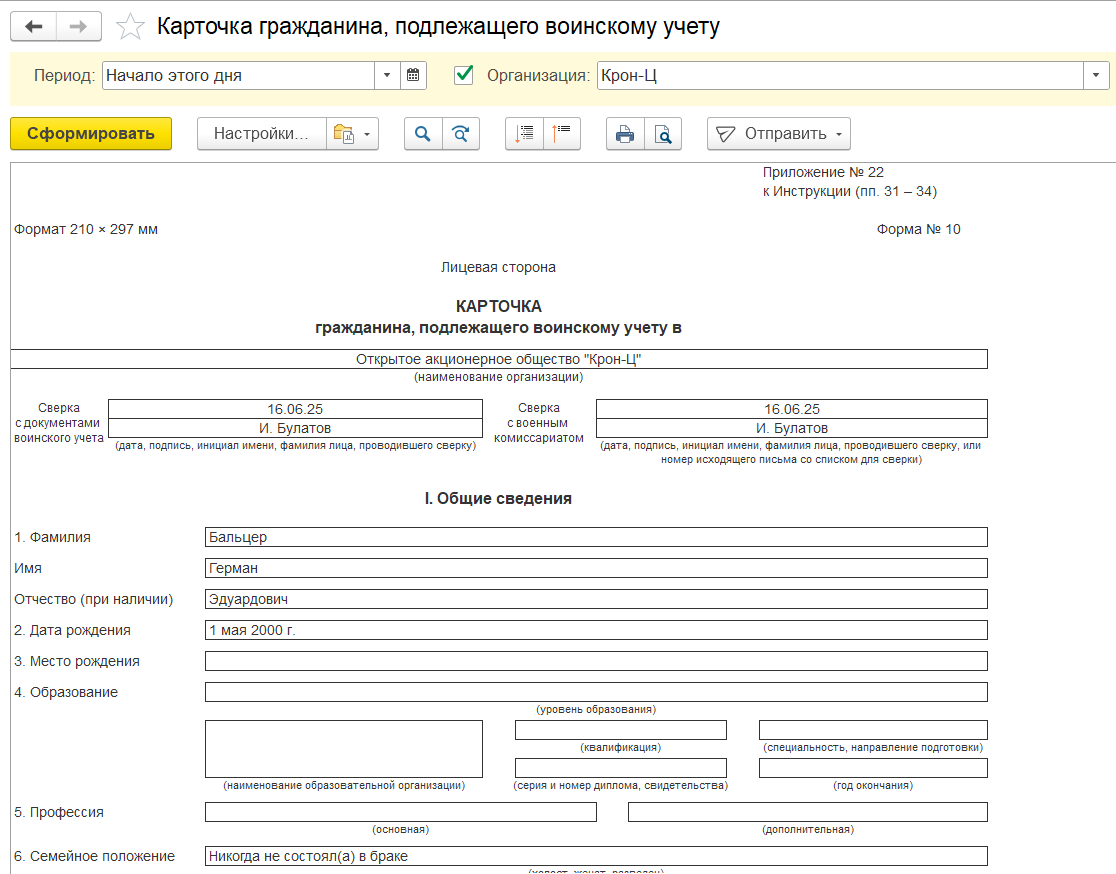This screenshot has height=874, width=1116.
Task: Click the 'Форма № 10' label
Action: point(918,229)
